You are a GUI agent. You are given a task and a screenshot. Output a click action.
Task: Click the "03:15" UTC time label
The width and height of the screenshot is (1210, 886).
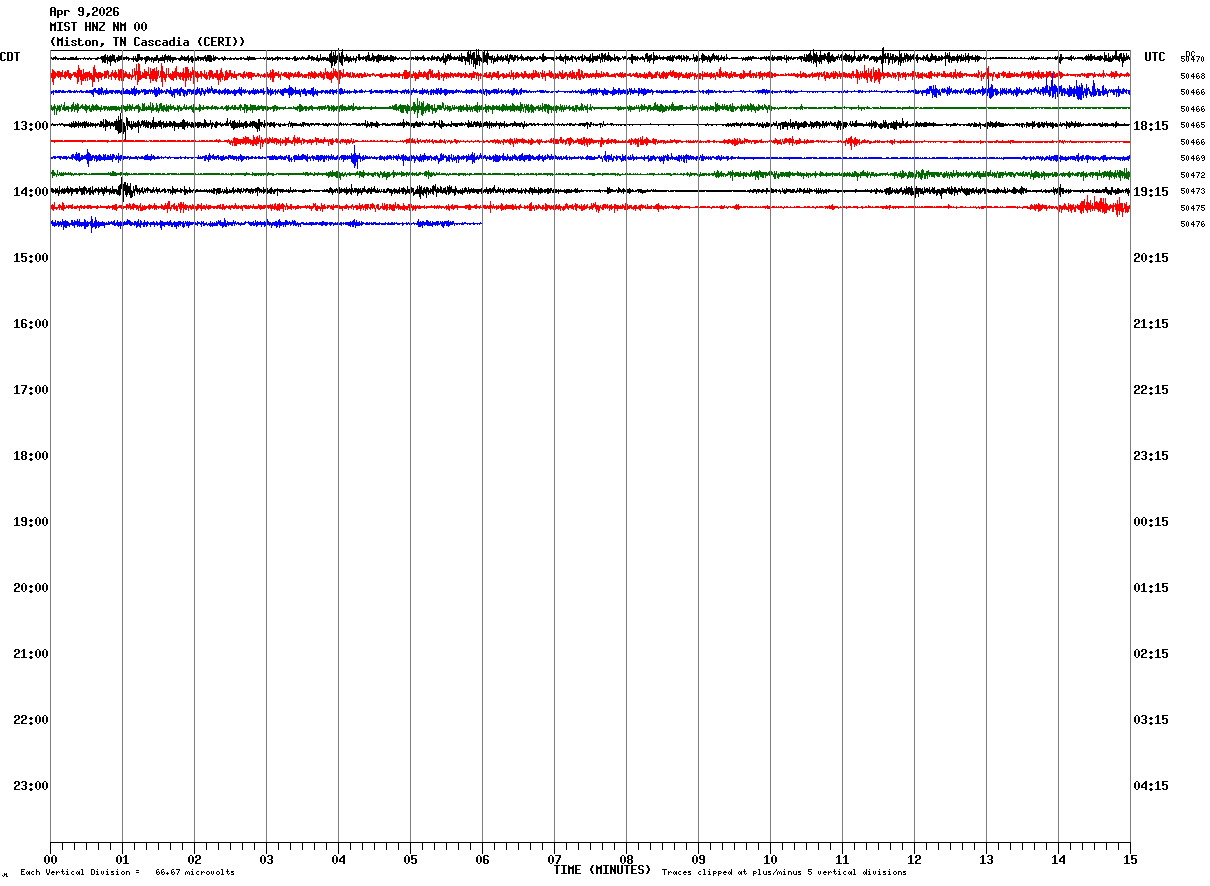1151,720
